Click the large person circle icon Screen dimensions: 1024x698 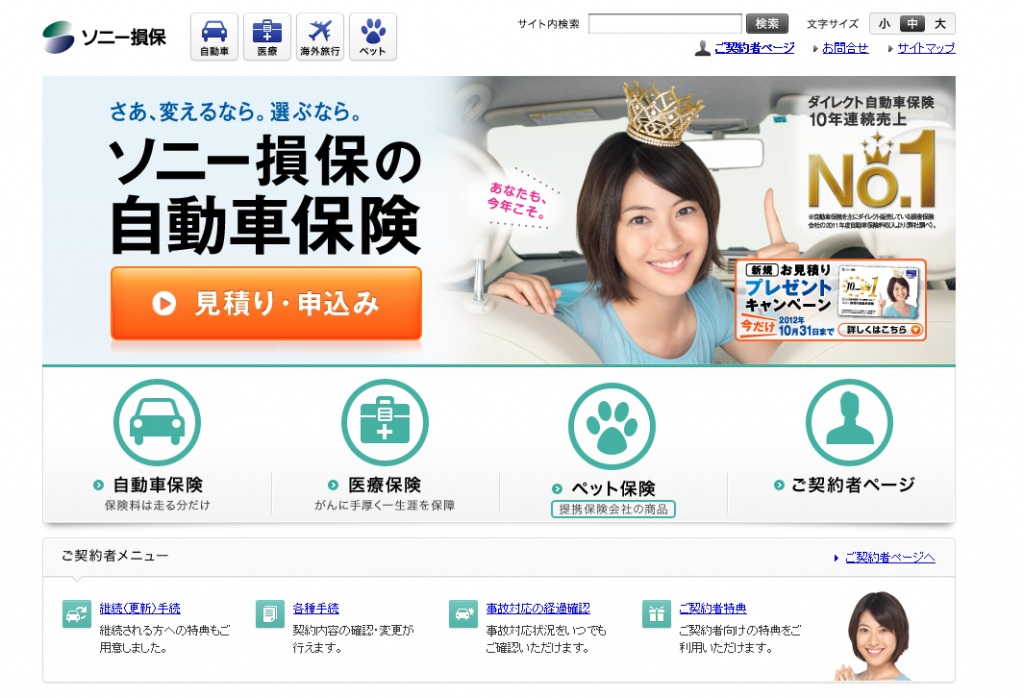pyautogui.click(x=849, y=422)
